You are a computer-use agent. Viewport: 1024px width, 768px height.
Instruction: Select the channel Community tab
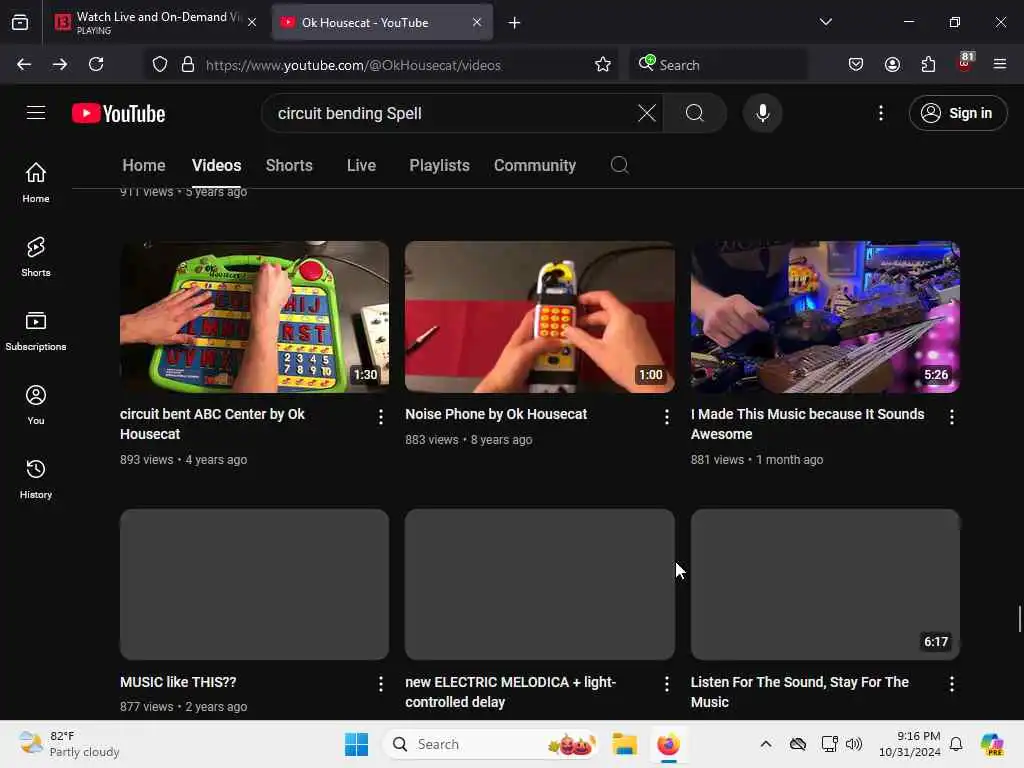click(x=535, y=165)
